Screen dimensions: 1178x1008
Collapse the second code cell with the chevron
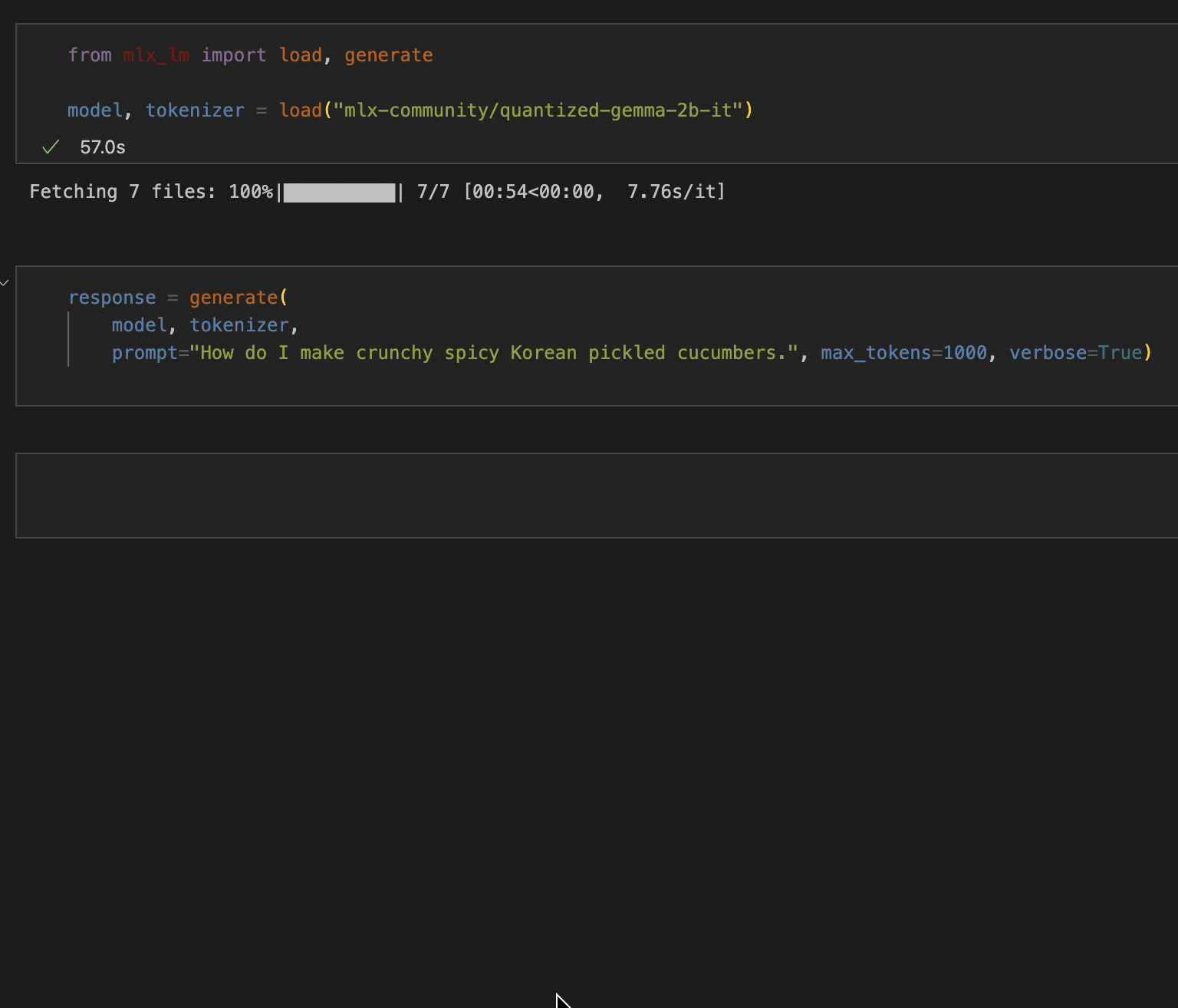[5, 283]
